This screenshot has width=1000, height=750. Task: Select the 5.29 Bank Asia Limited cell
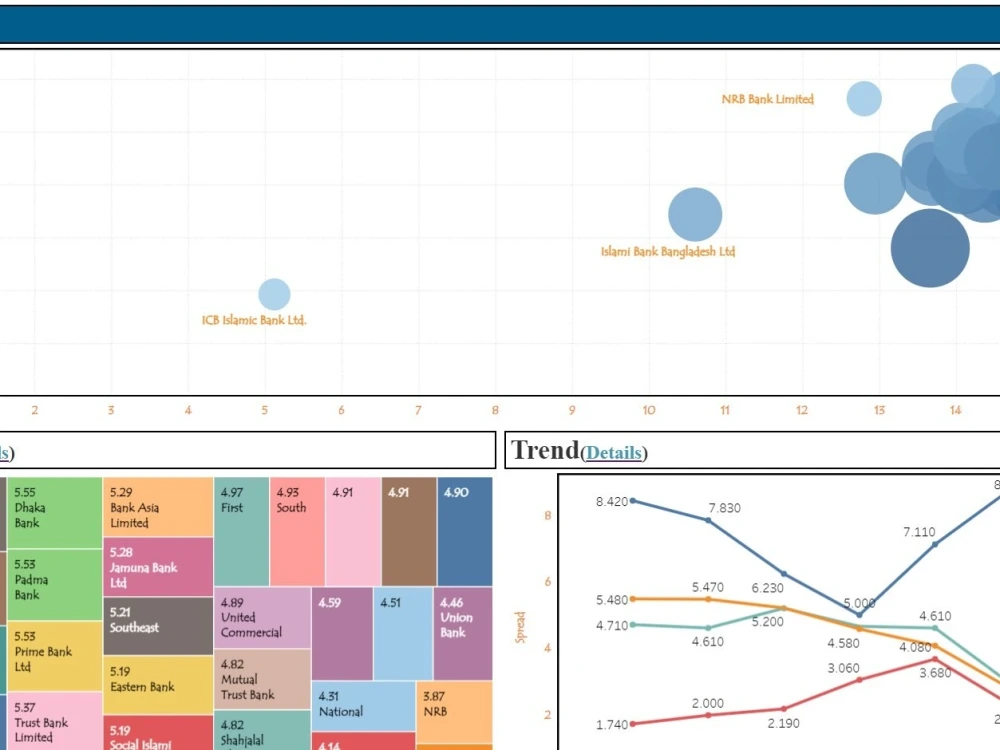(158, 506)
